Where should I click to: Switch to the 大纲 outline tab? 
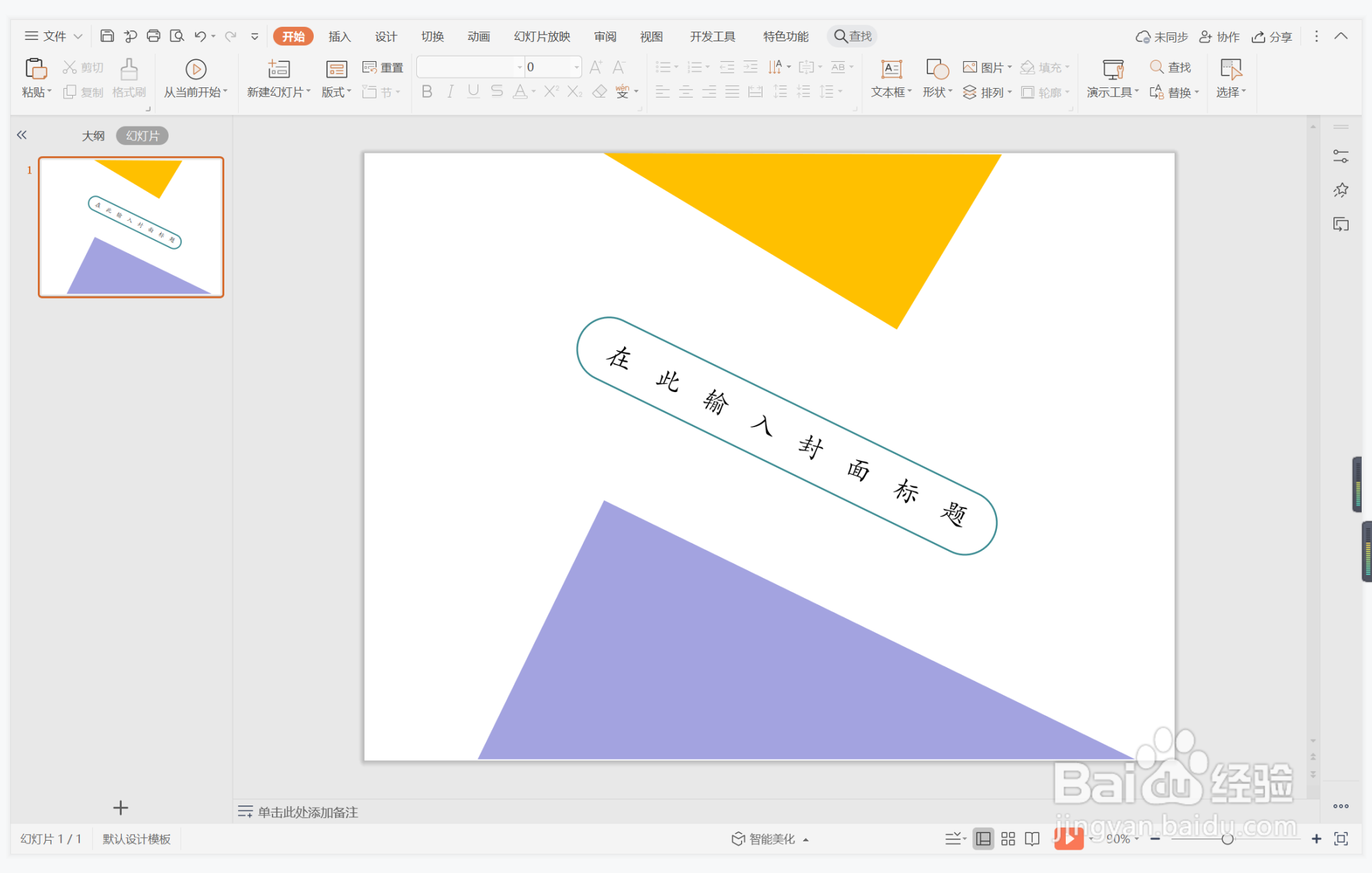click(94, 136)
